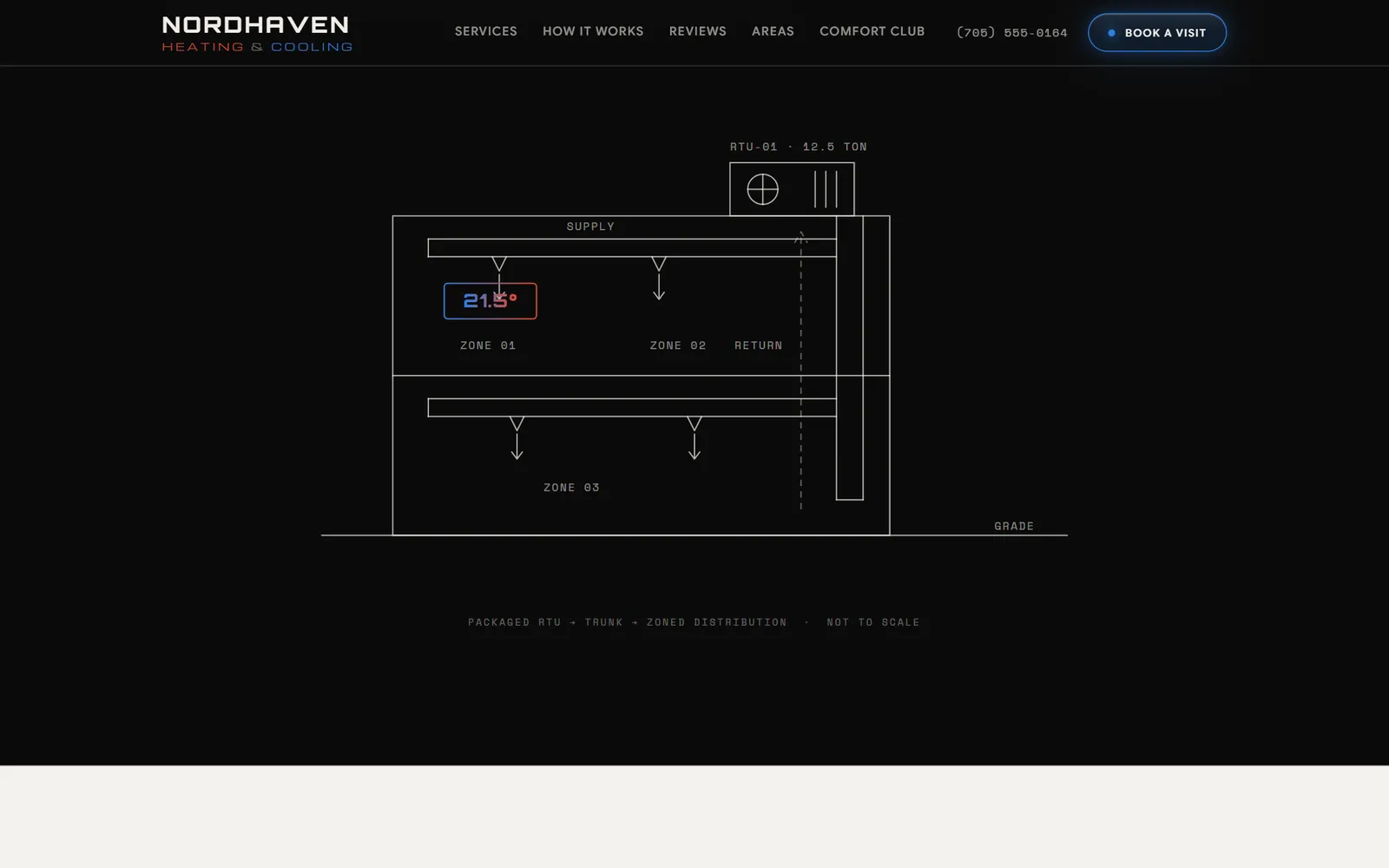Click the ZONE 02 label
The image size is (1389, 868).
678,345
